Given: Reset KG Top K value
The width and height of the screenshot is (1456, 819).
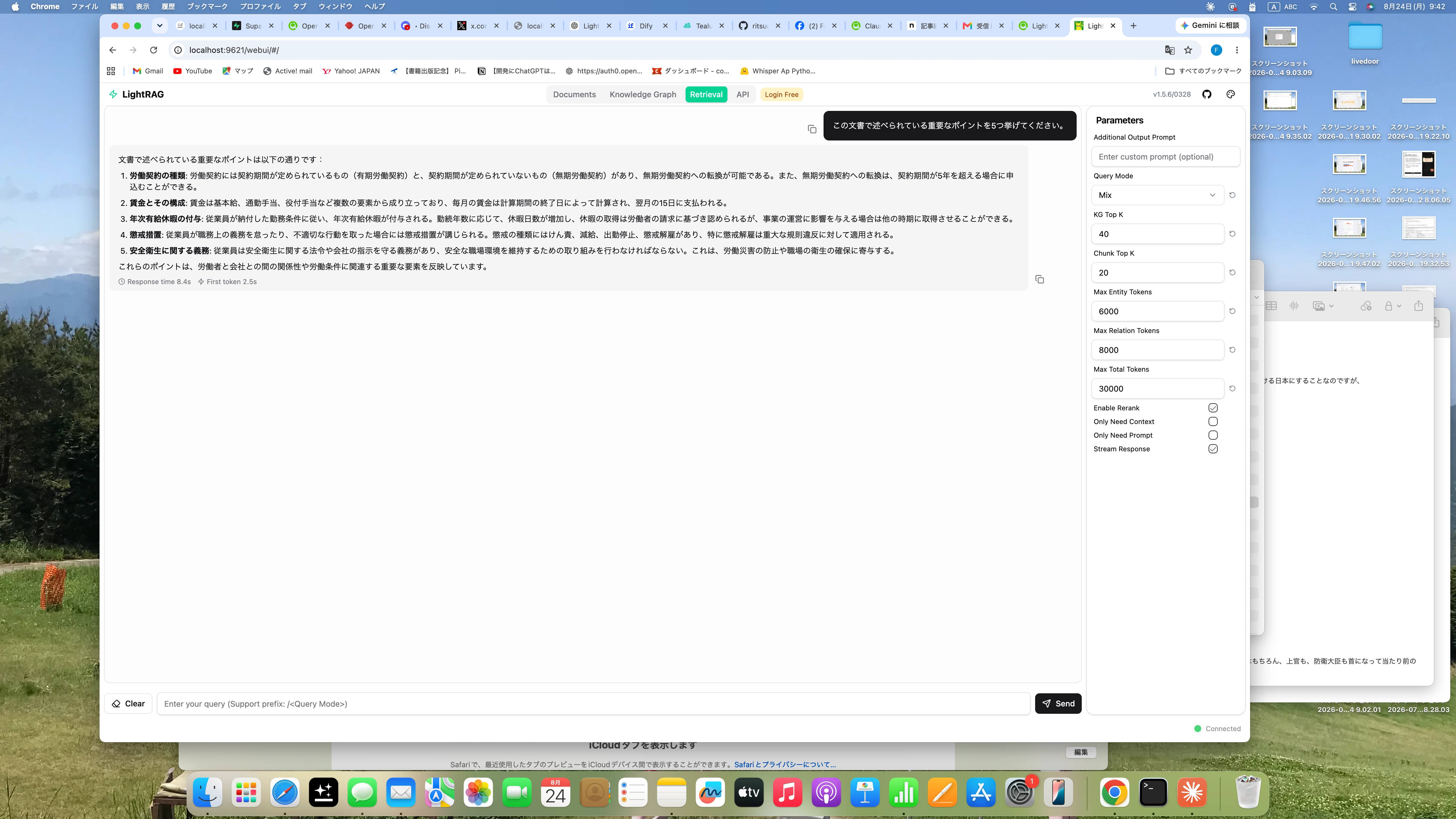Looking at the screenshot, I should coord(1232,234).
